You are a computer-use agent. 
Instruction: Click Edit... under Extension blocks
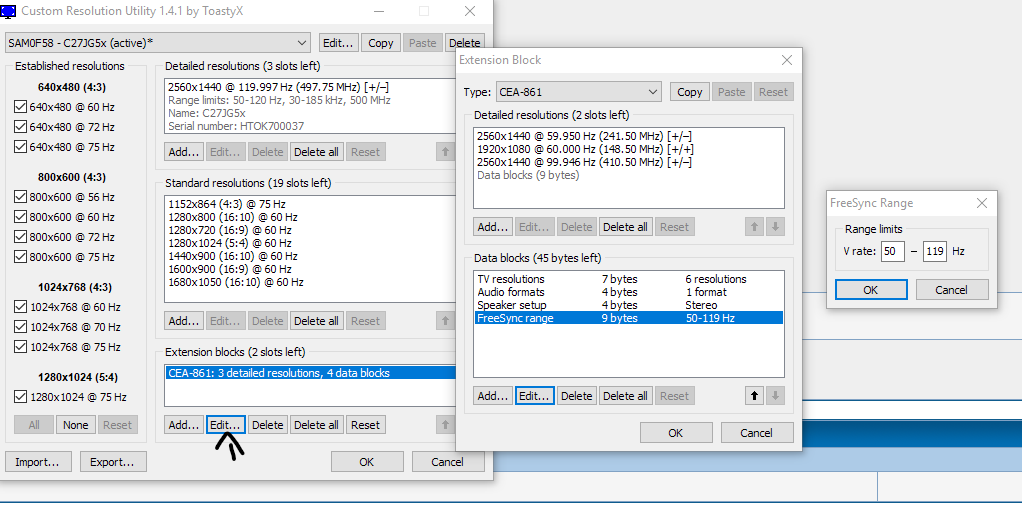click(225, 425)
